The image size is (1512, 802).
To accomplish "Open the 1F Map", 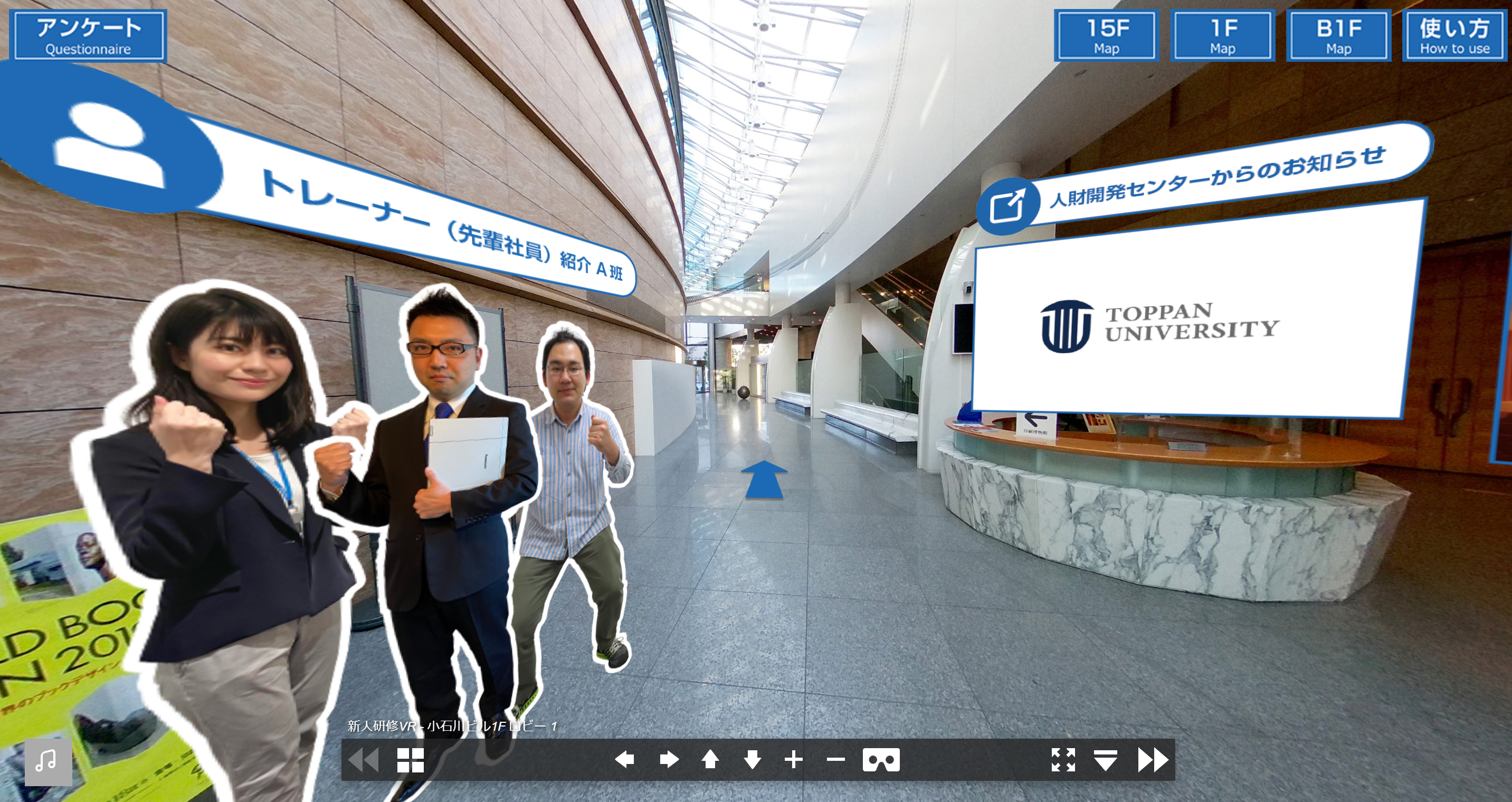I will (x=1223, y=35).
